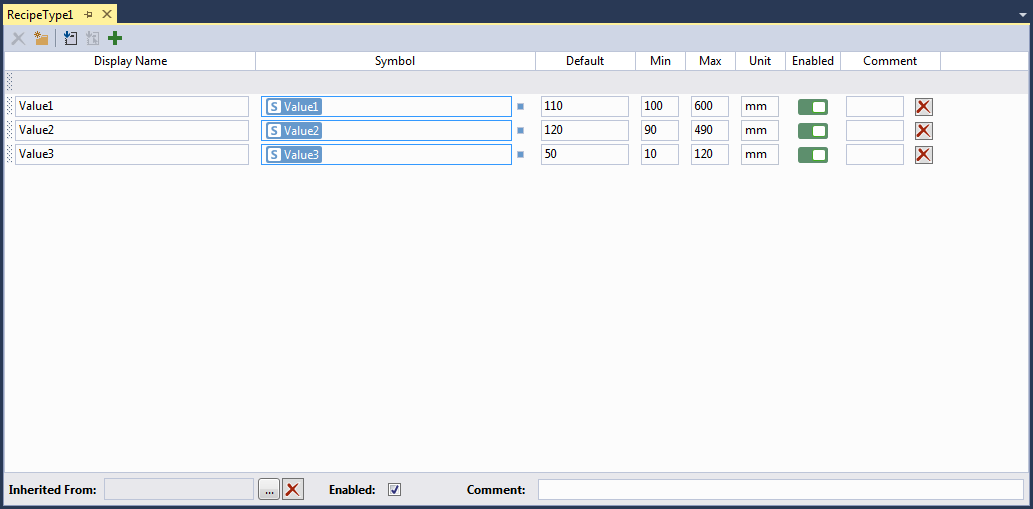Toggle the Enabled switch for Value2

[x=812, y=130]
